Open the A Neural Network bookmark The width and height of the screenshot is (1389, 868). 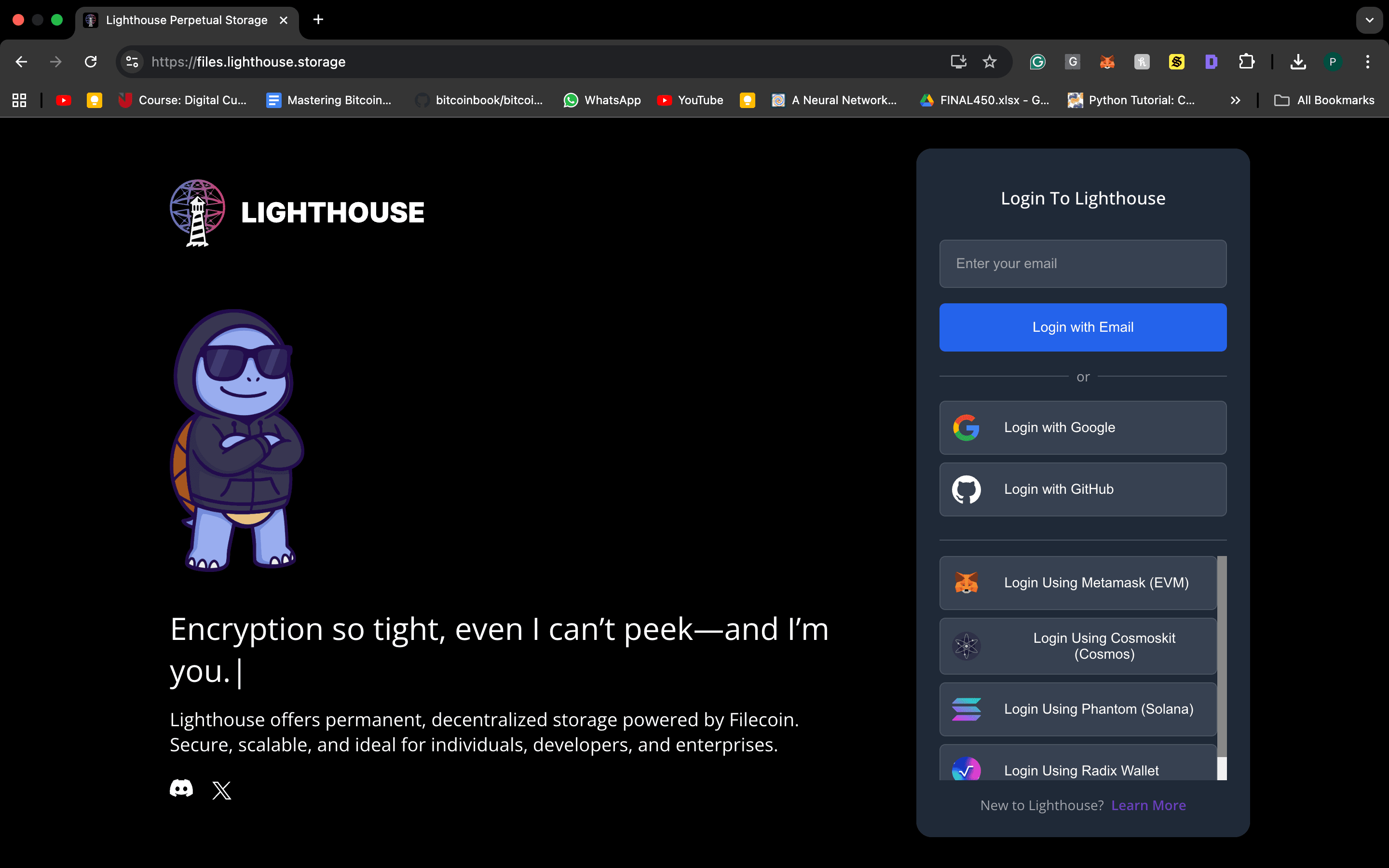pyautogui.click(x=834, y=100)
